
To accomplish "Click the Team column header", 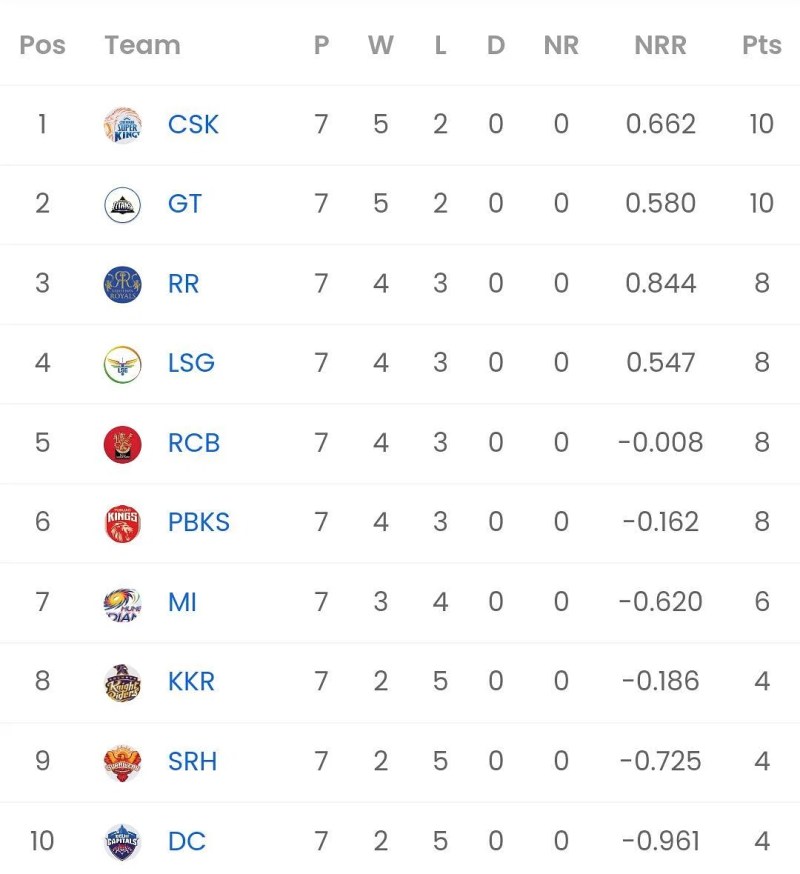I will pyautogui.click(x=142, y=45).
